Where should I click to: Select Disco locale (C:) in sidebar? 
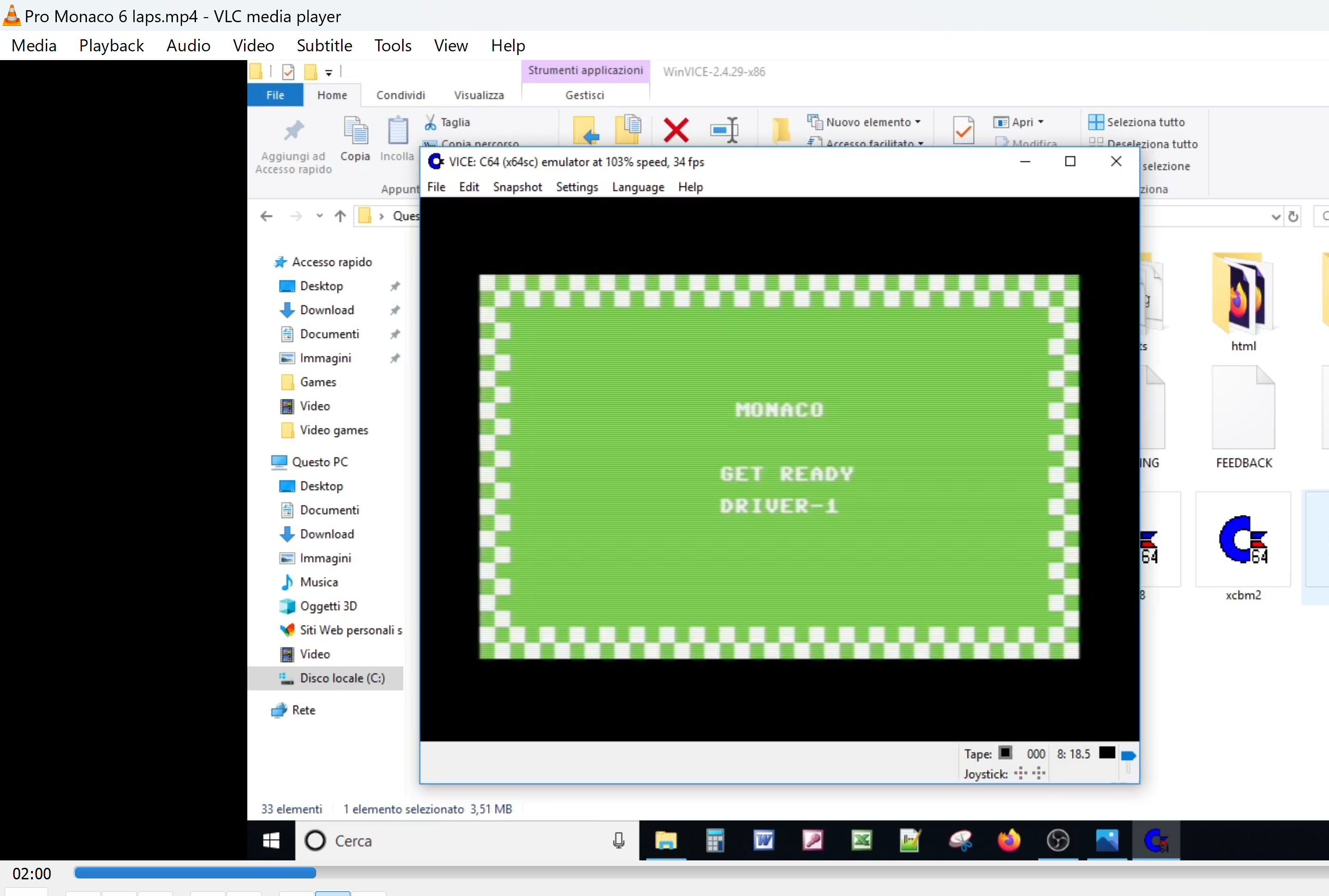[x=342, y=678]
